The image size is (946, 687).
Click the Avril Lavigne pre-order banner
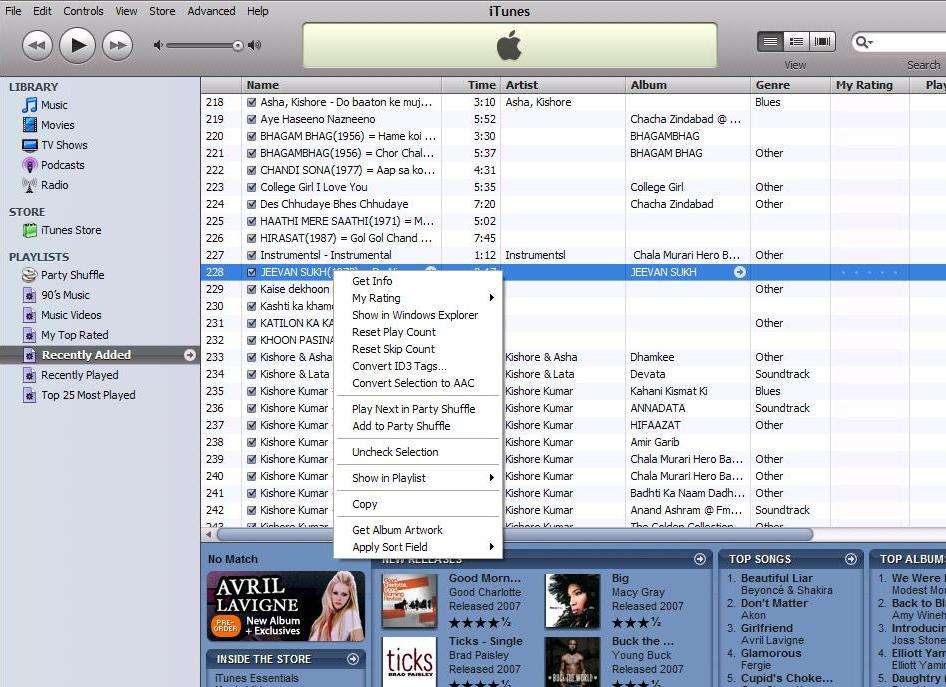click(x=286, y=606)
